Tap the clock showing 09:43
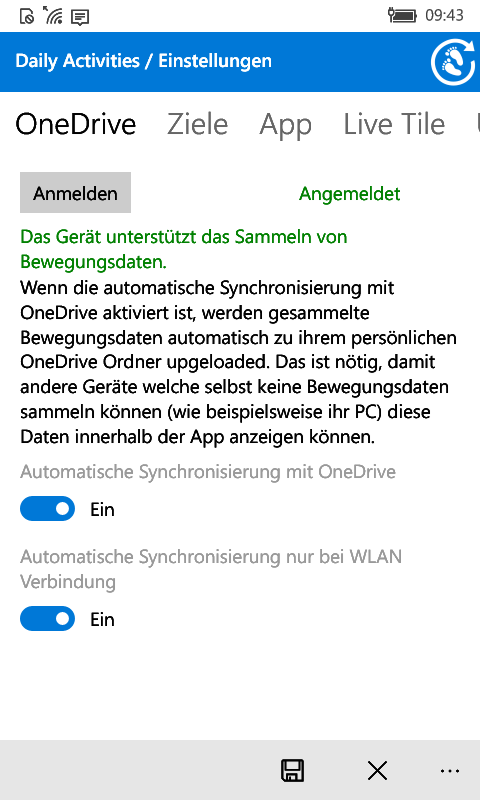Viewport: 480px width, 800px height. [444, 15]
